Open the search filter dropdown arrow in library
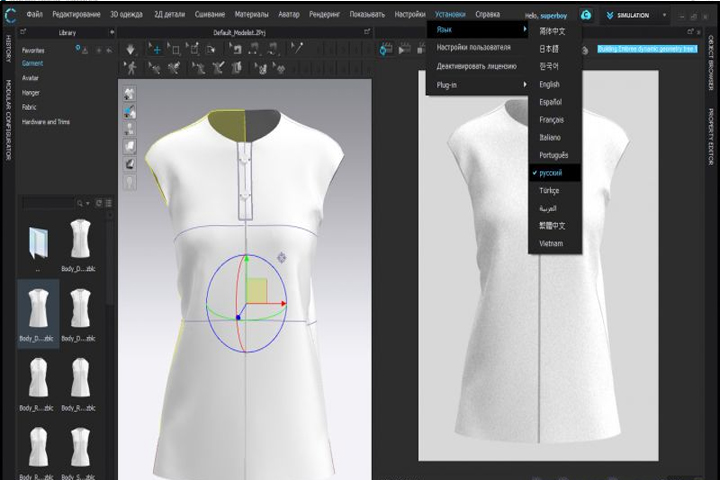This screenshot has width=720, height=480. tap(88, 203)
